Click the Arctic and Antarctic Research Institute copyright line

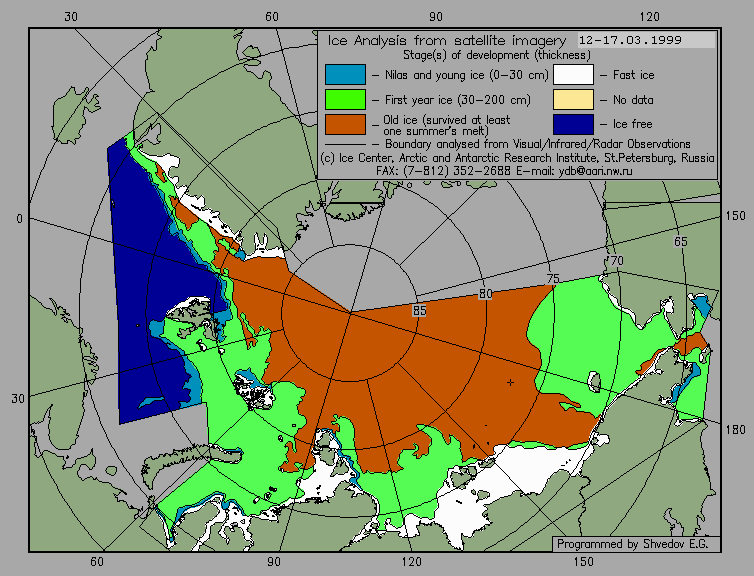(517, 158)
